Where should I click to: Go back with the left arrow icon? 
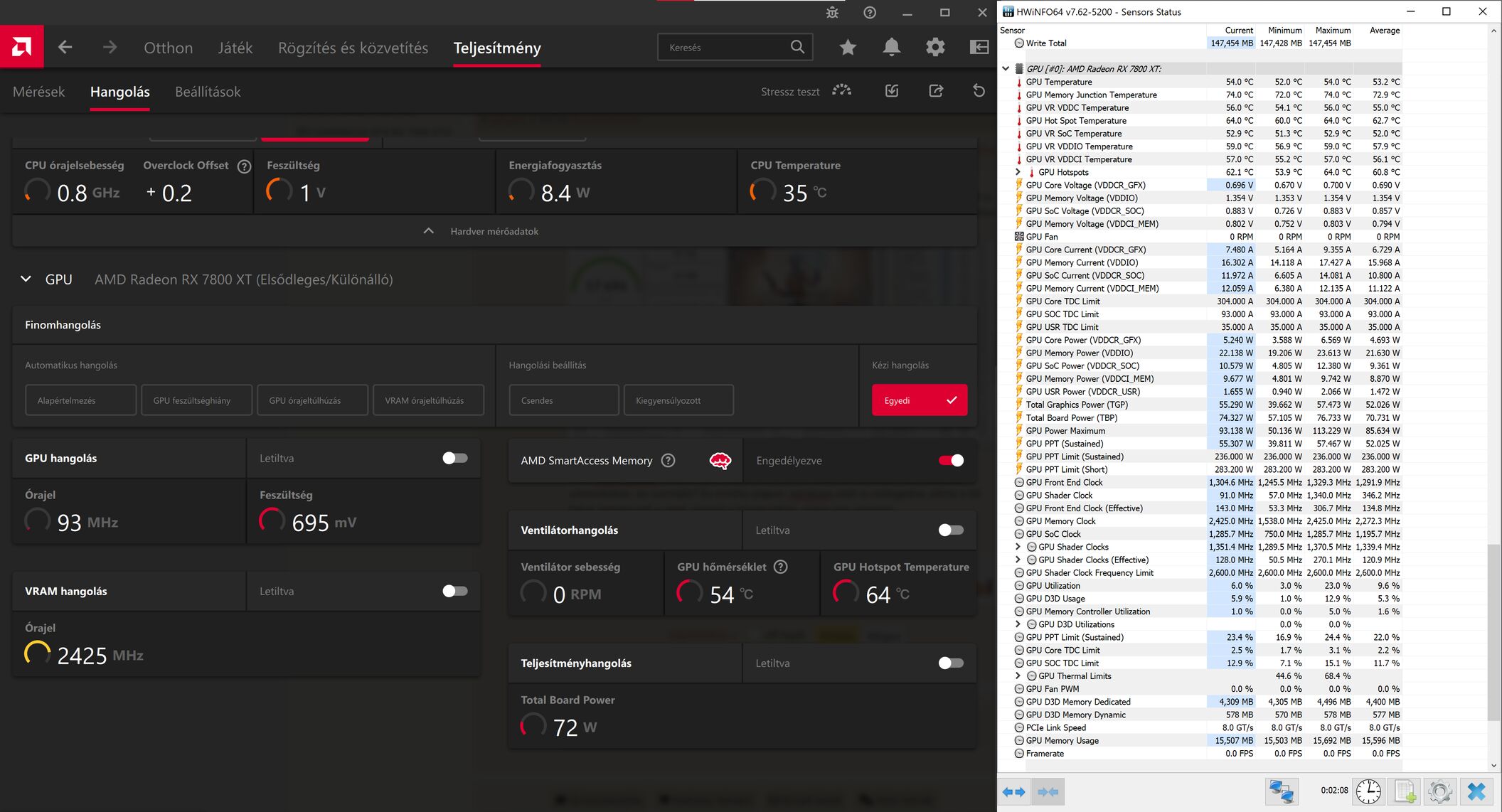[x=65, y=48]
